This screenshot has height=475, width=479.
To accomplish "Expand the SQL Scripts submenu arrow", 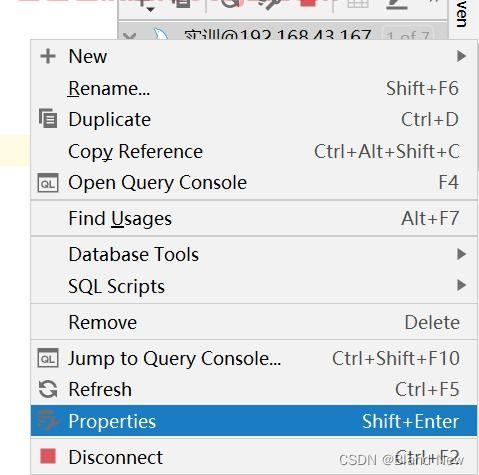I will [x=461, y=285].
